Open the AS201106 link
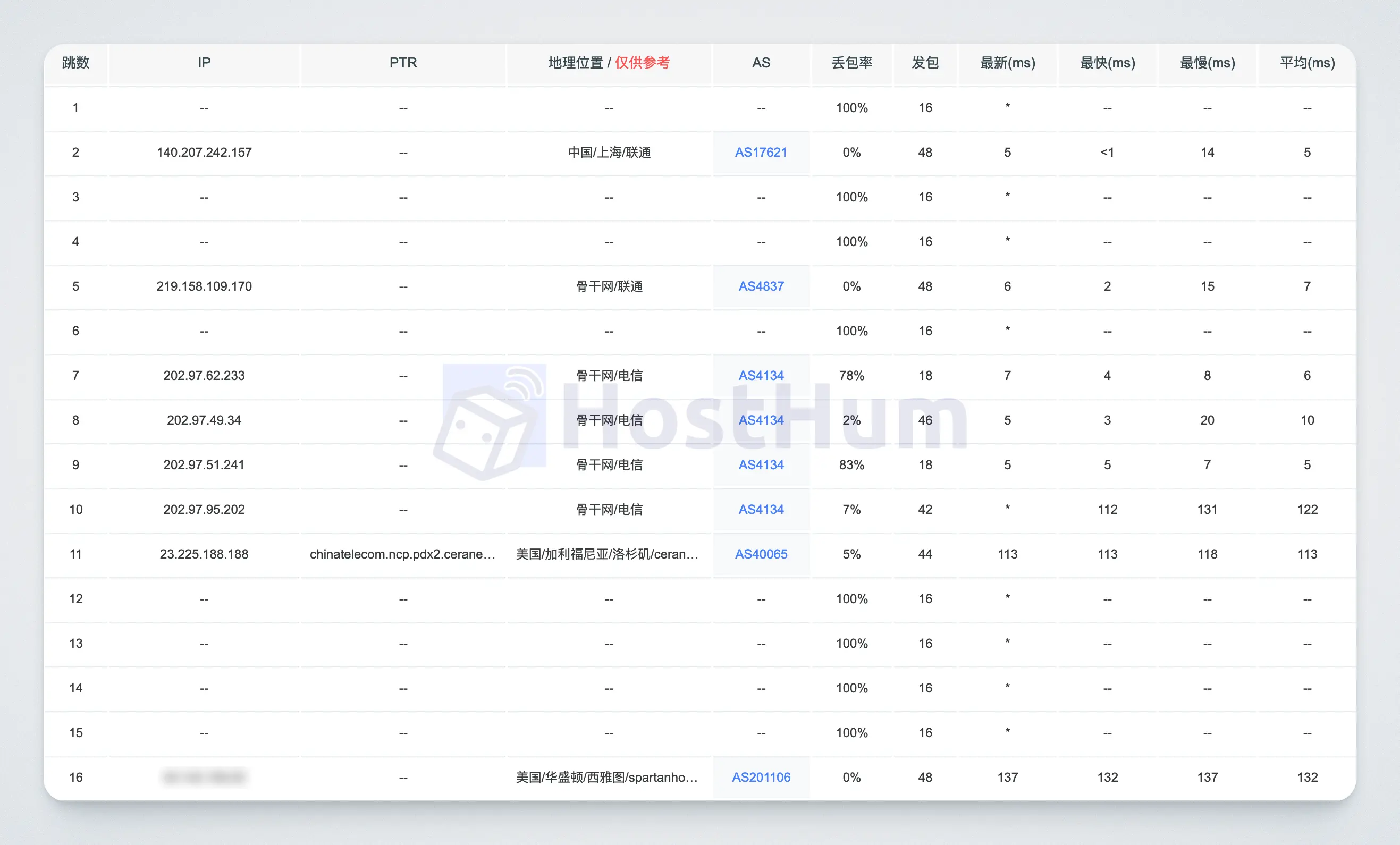The image size is (1400, 845). point(761,778)
